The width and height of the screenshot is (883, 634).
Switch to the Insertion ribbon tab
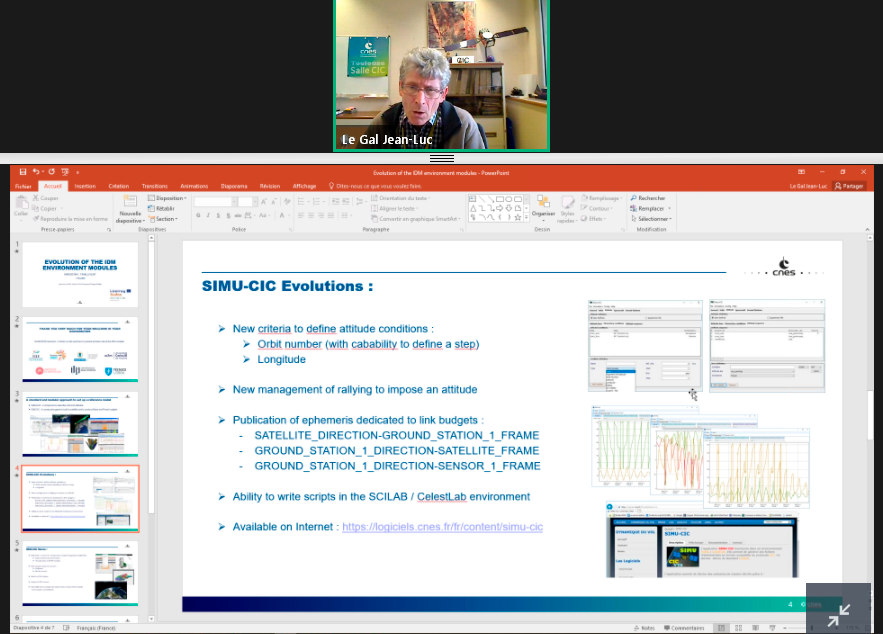[85, 186]
